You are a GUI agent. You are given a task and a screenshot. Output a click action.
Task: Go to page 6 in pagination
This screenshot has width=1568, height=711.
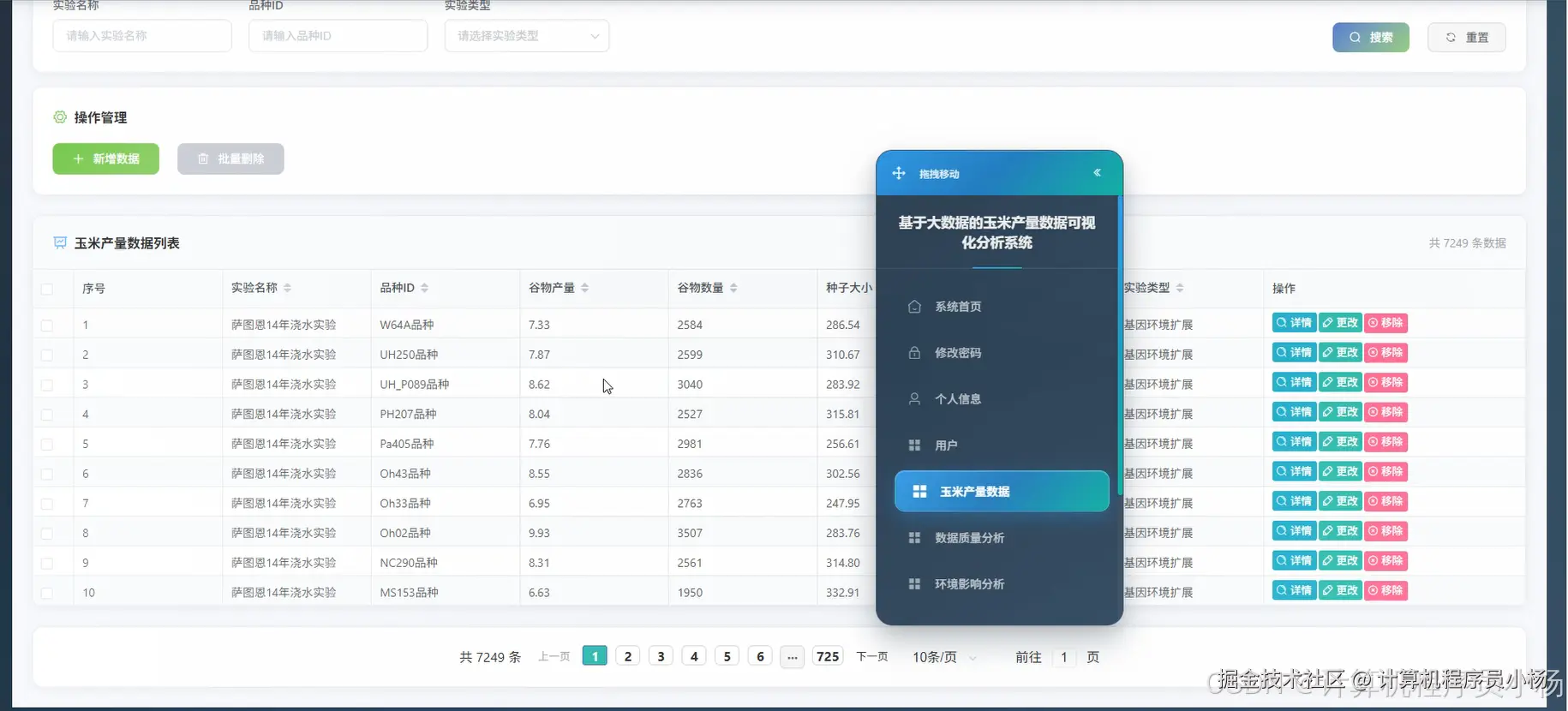(760, 656)
